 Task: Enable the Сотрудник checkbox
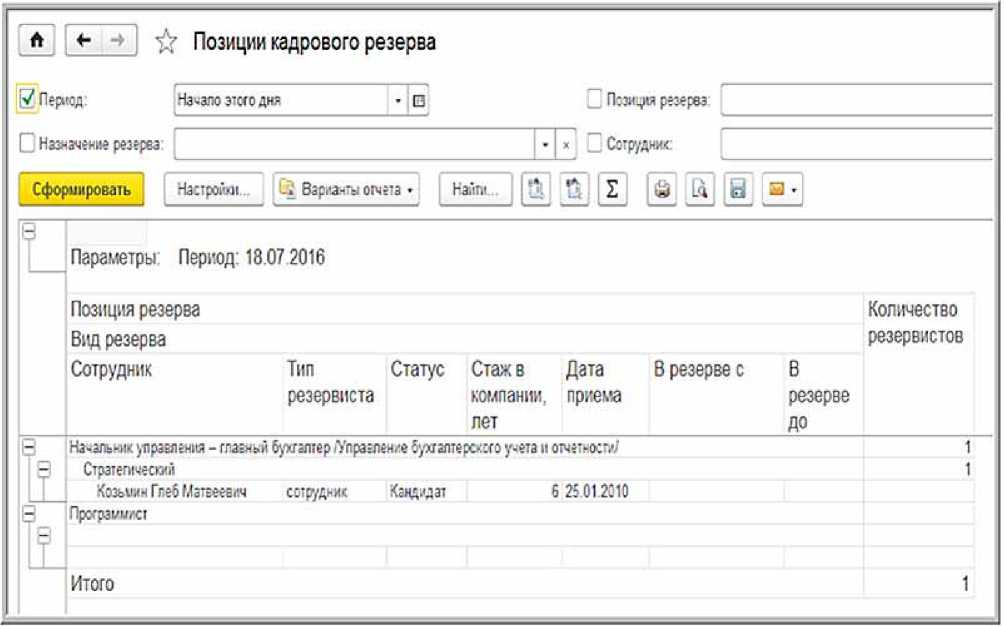[594, 143]
